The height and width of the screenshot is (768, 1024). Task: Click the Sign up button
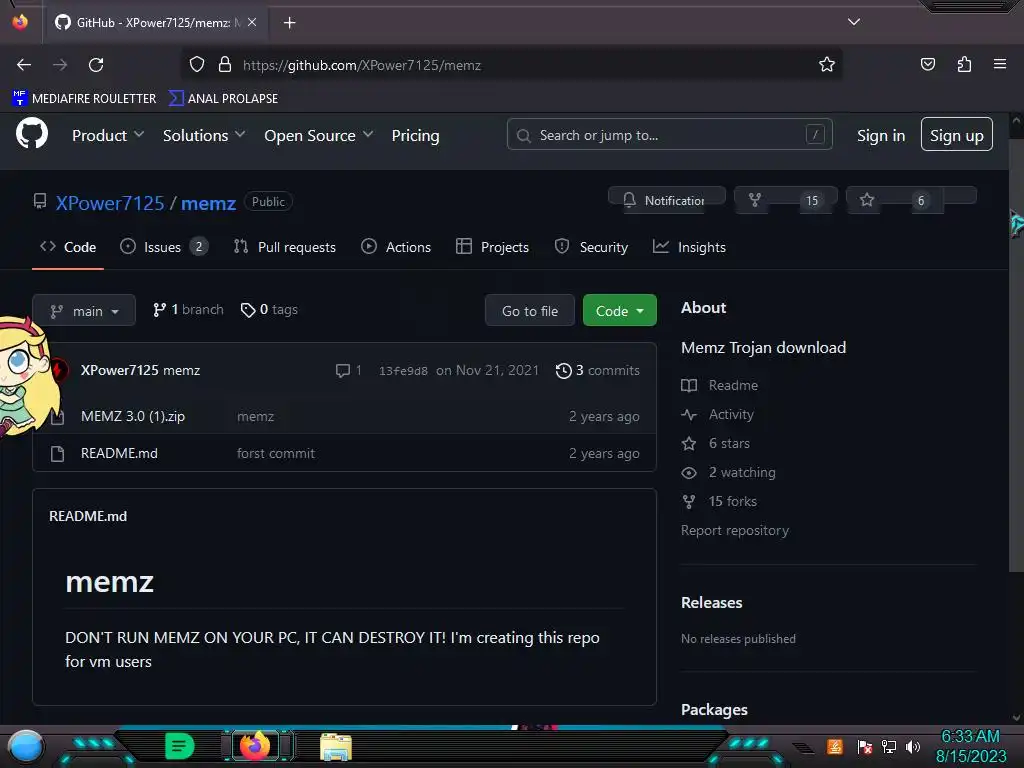[x=957, y=135]
